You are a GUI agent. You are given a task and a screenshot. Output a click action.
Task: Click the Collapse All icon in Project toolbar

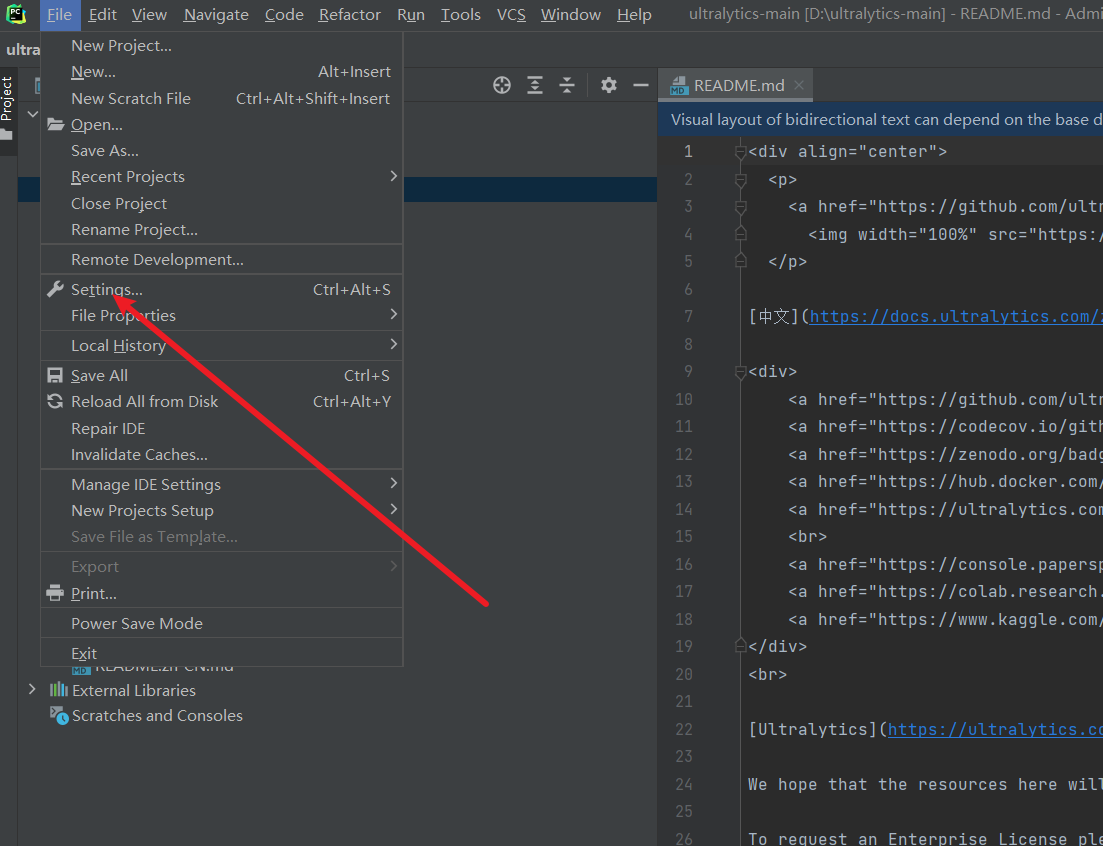567,85
